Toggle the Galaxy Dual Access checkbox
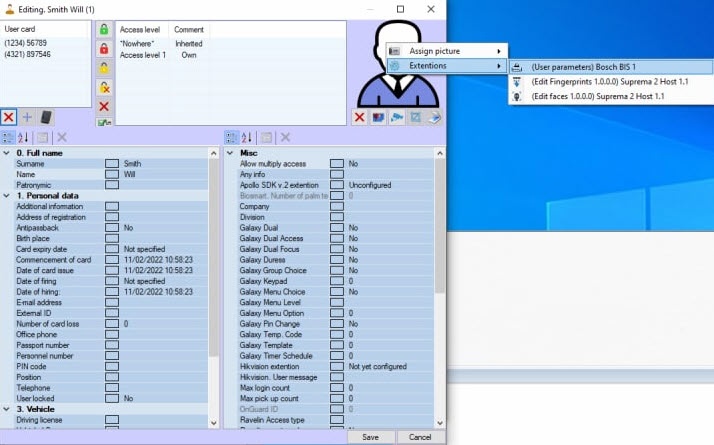 (337, 238)
